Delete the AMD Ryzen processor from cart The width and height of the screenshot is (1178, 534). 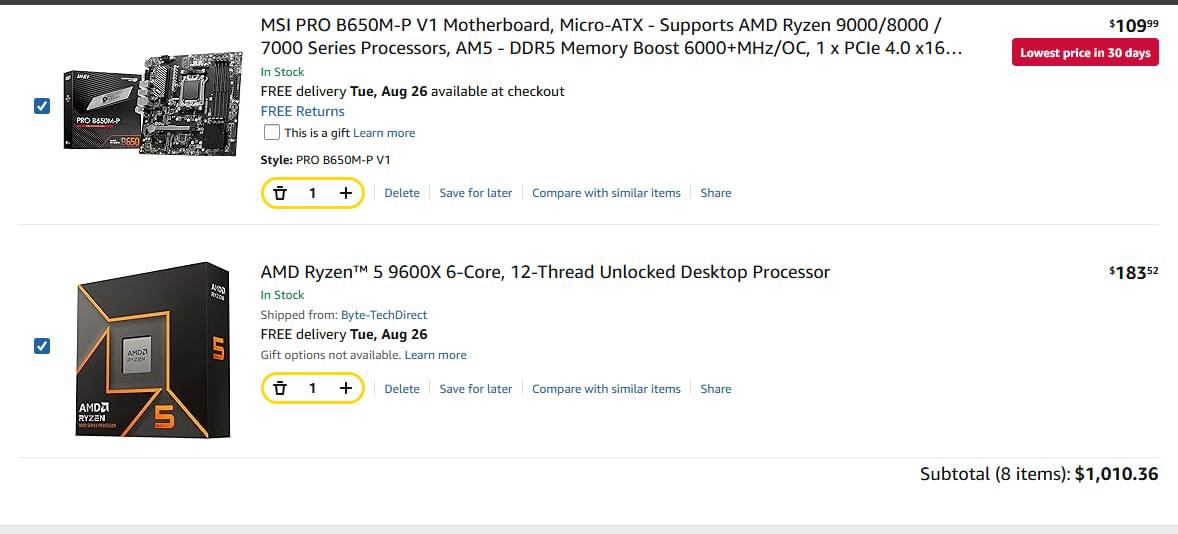click(402, 388)
